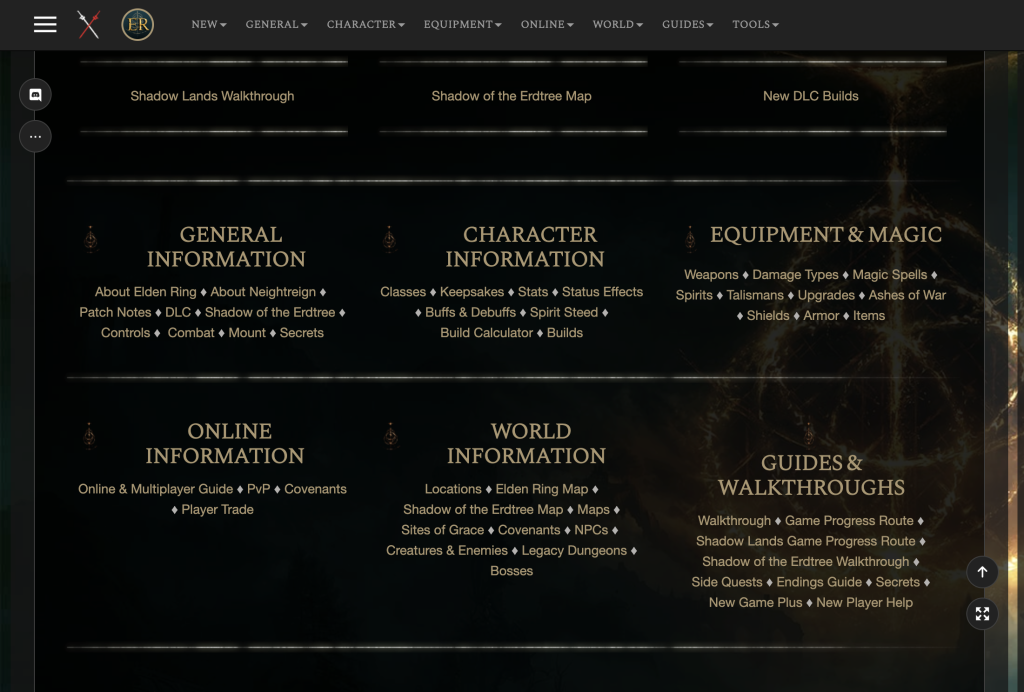Open the WORLD navigation menu

[617, 25]
